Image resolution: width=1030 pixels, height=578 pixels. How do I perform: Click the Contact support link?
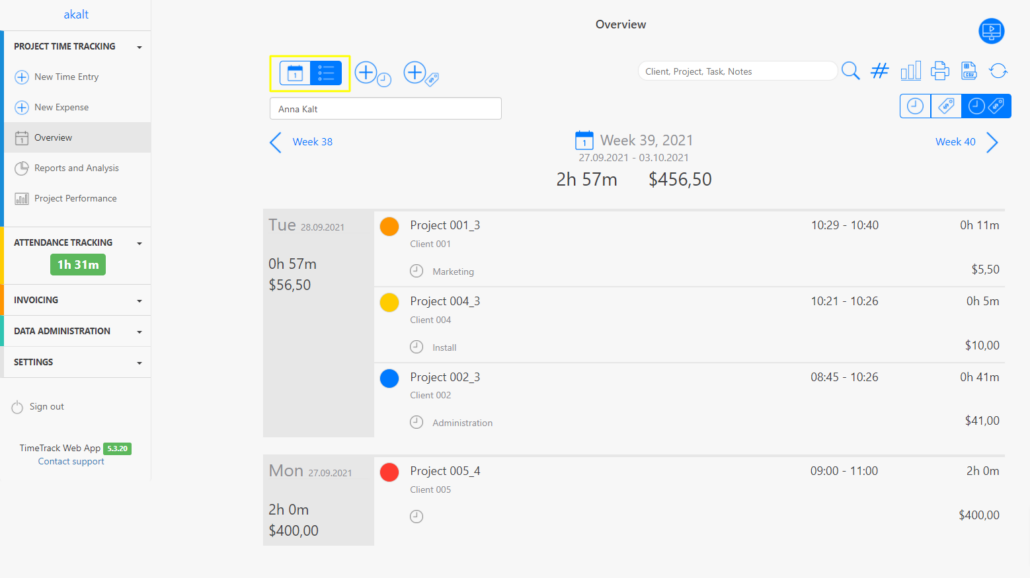point(71,461)
